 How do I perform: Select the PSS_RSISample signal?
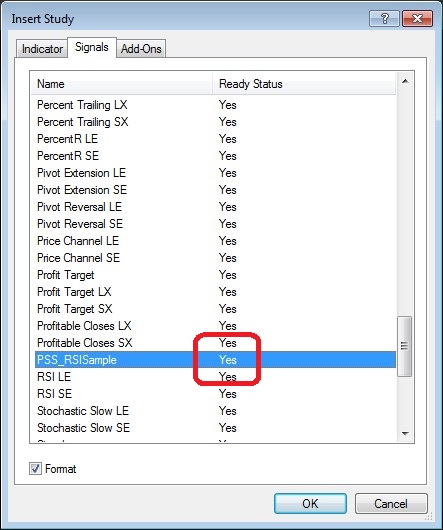(x=215, y=360)
